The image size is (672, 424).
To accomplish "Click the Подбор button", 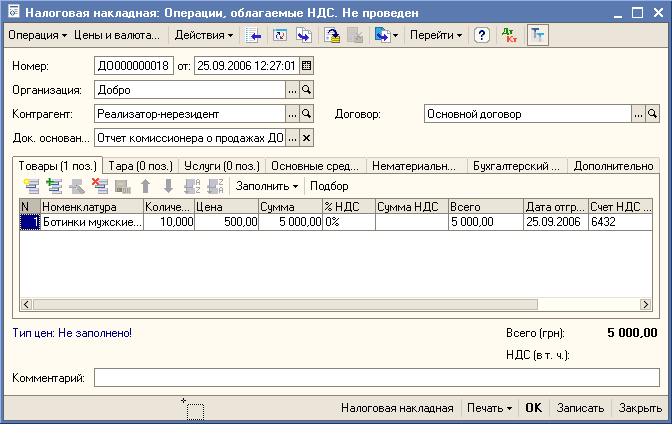I will tap(329, 186).
